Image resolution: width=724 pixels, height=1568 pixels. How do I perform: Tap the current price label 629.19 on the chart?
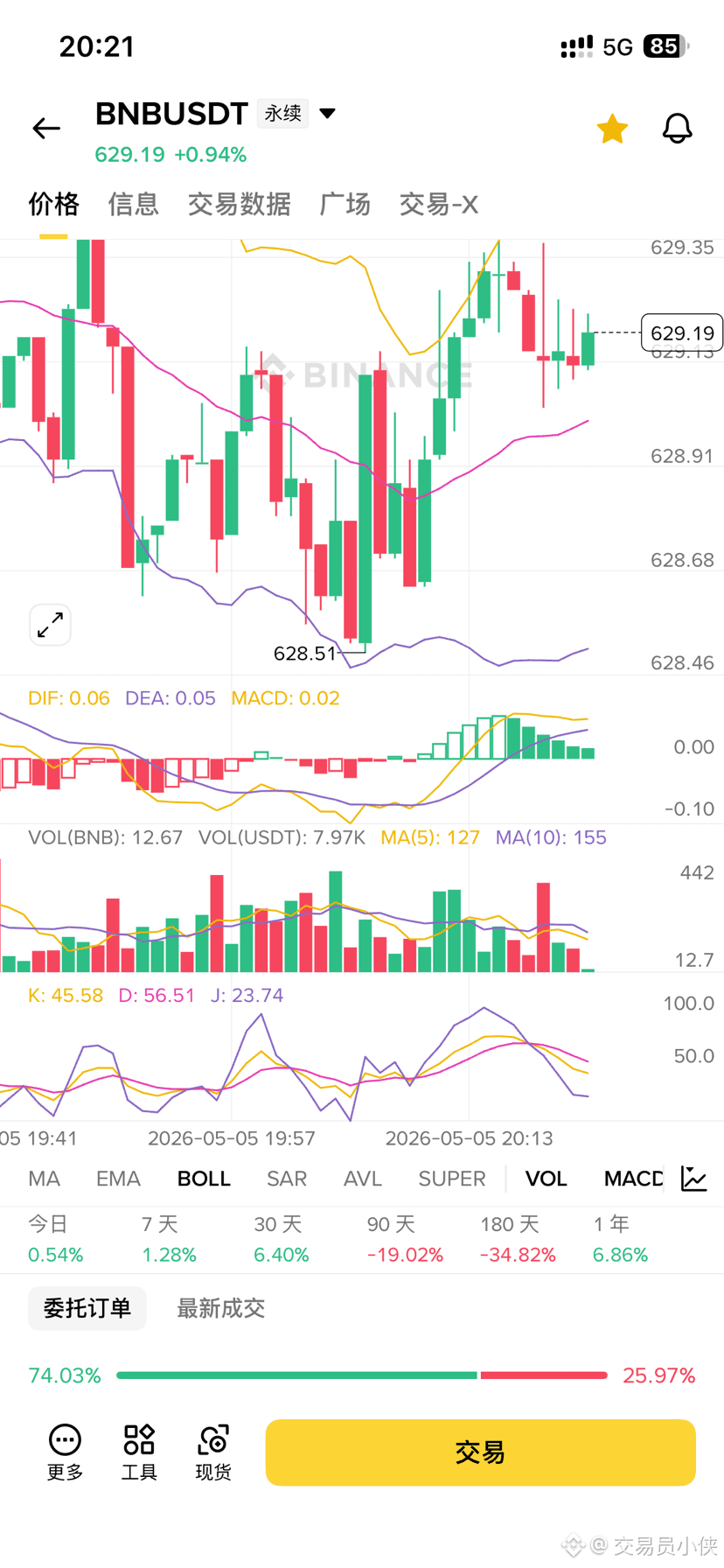(682, 332)
